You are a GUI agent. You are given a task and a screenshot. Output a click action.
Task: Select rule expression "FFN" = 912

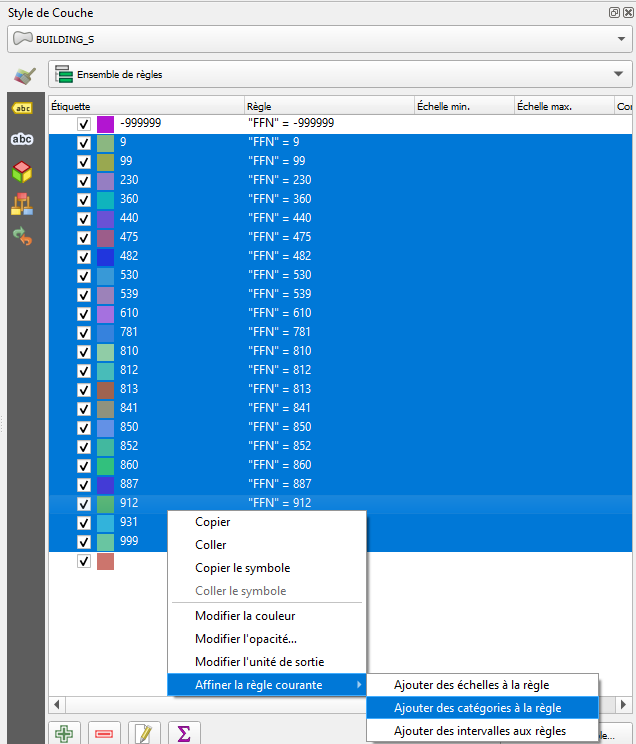pyautogui.click(x=280, y=502)
